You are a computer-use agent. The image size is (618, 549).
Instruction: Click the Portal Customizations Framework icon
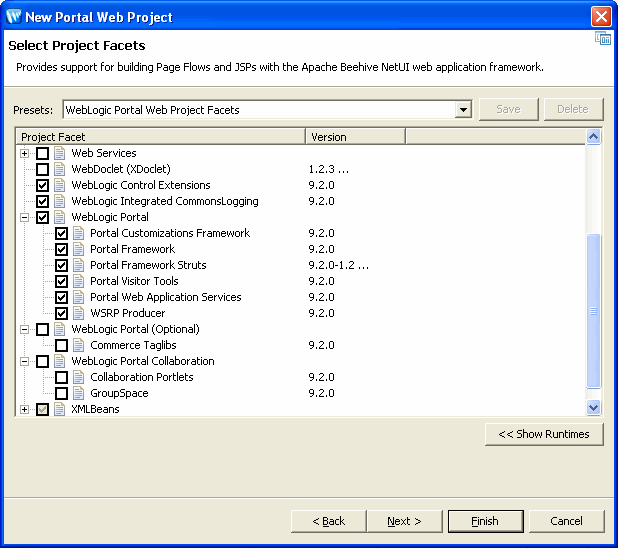78,233
